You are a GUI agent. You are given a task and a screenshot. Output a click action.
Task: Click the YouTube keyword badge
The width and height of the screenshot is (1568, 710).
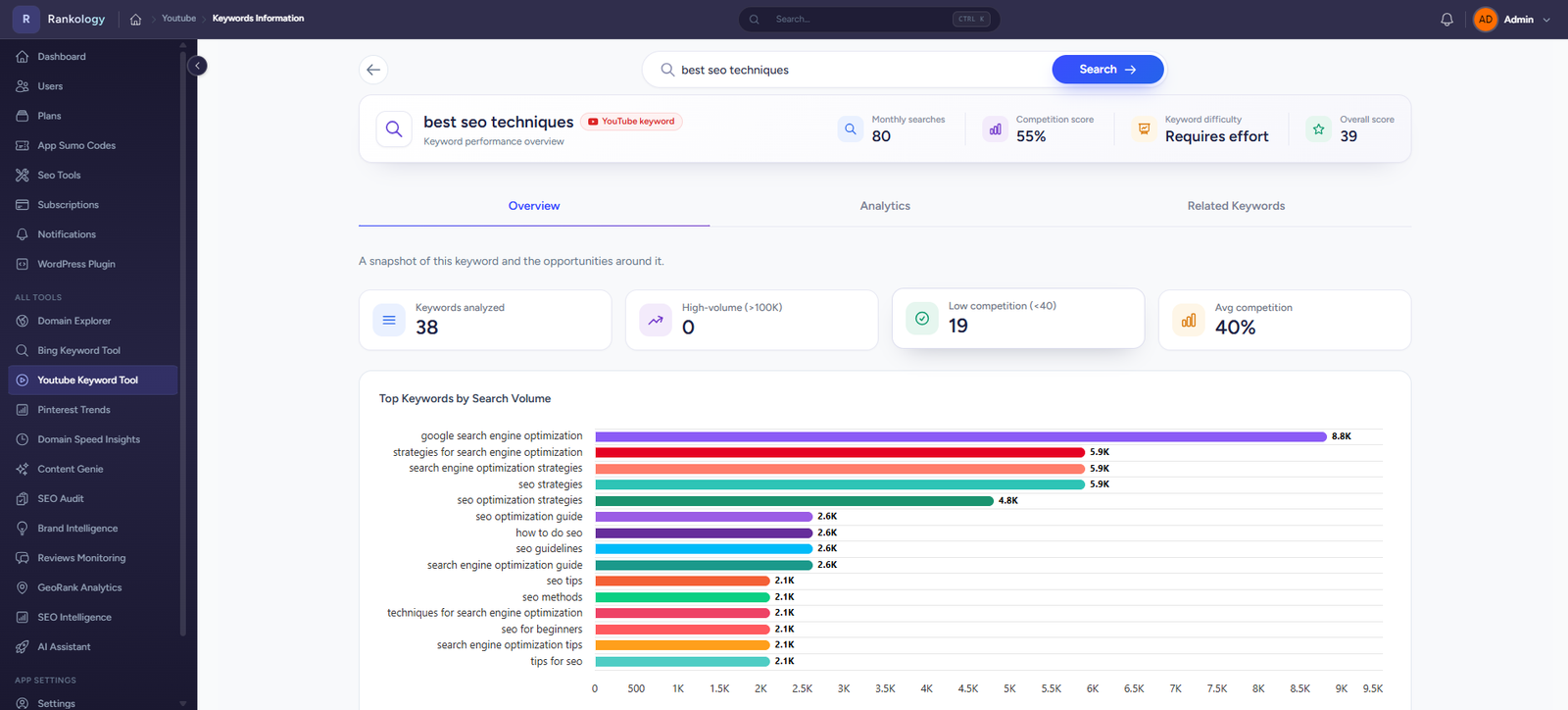pos(631,122)
